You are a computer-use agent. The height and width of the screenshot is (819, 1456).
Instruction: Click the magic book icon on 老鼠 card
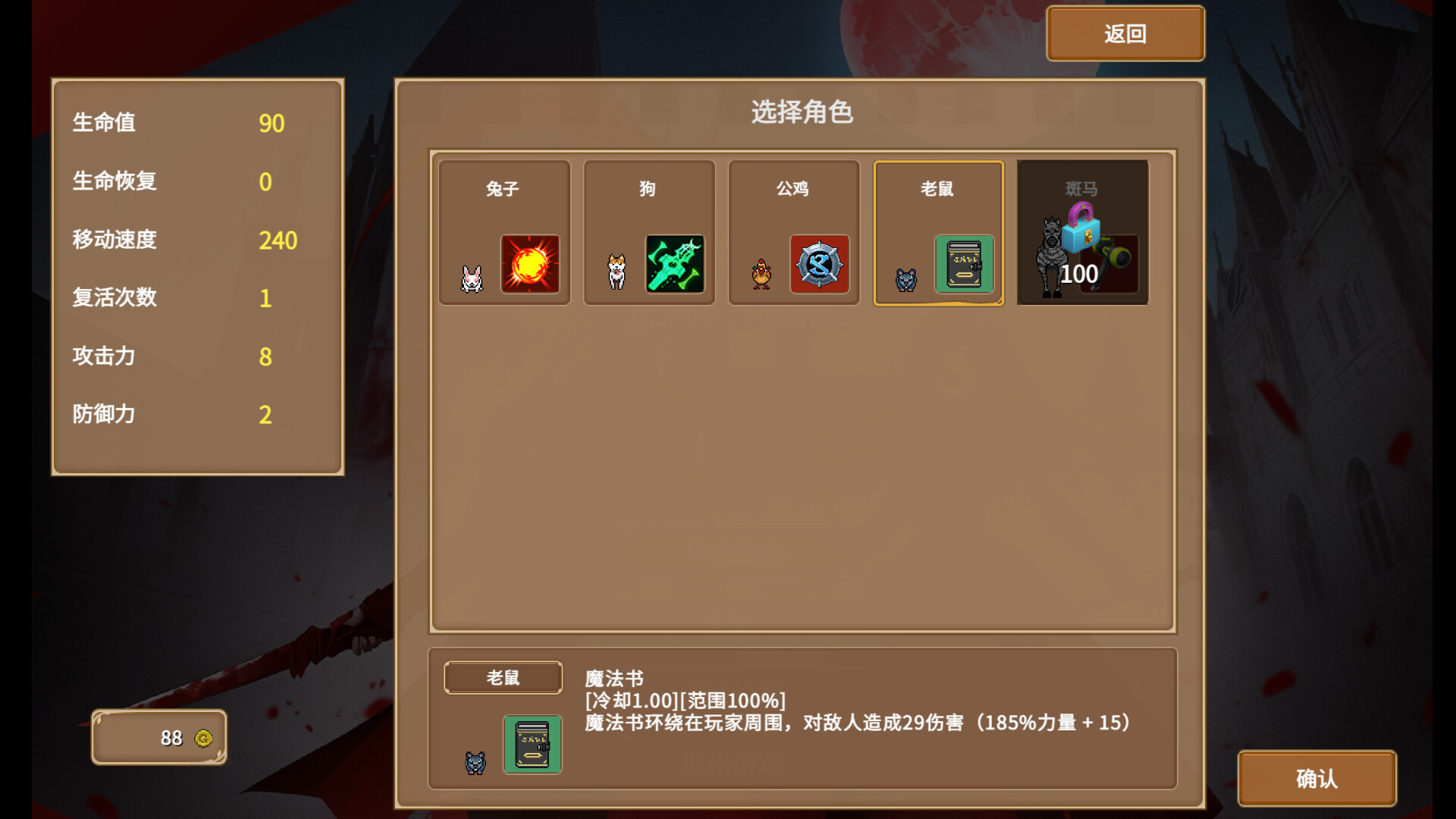point(965,264)
